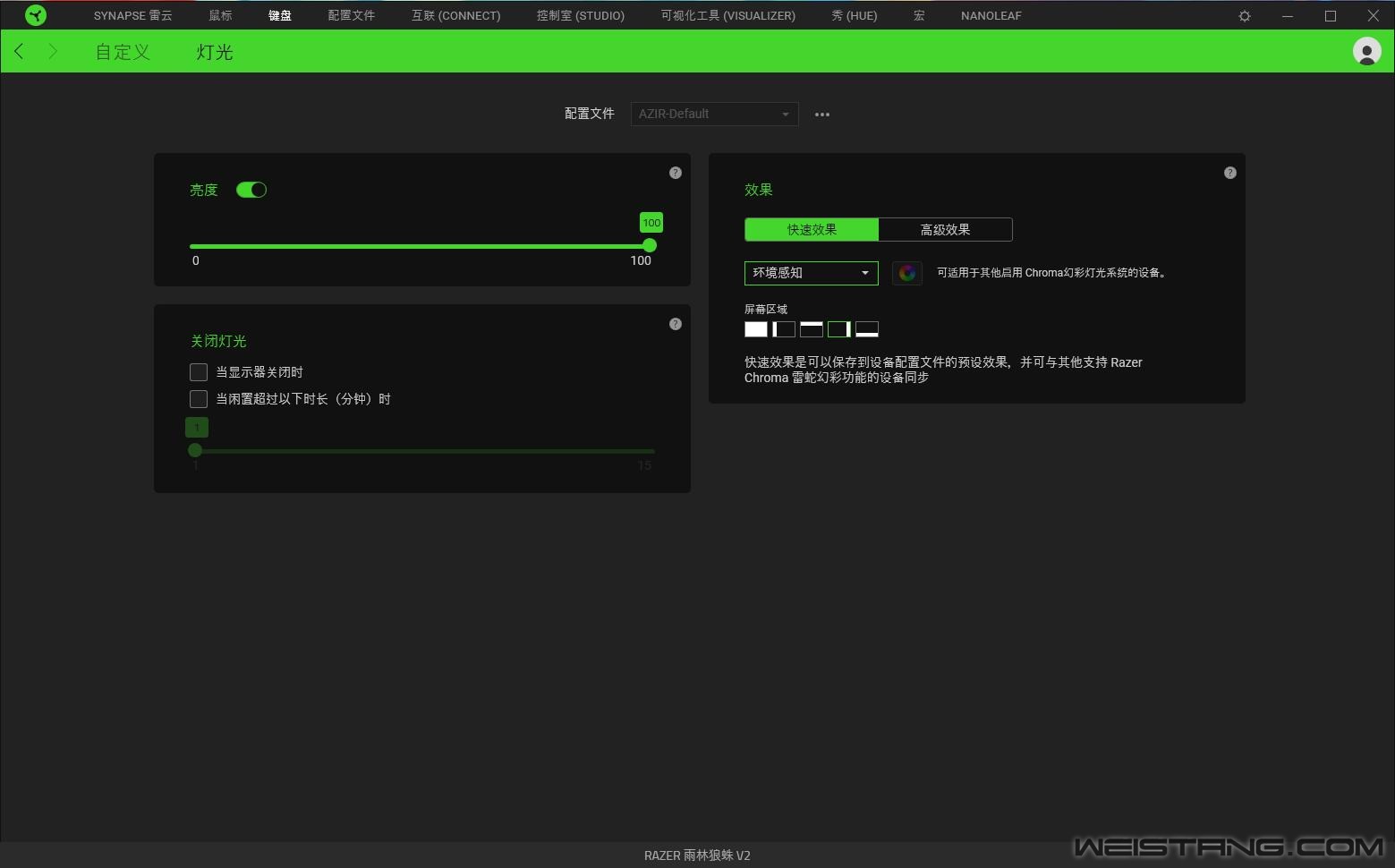Screen dimensions: 1395x868
Task: Click the brightness slider handle
Action: tap(650, 245)
